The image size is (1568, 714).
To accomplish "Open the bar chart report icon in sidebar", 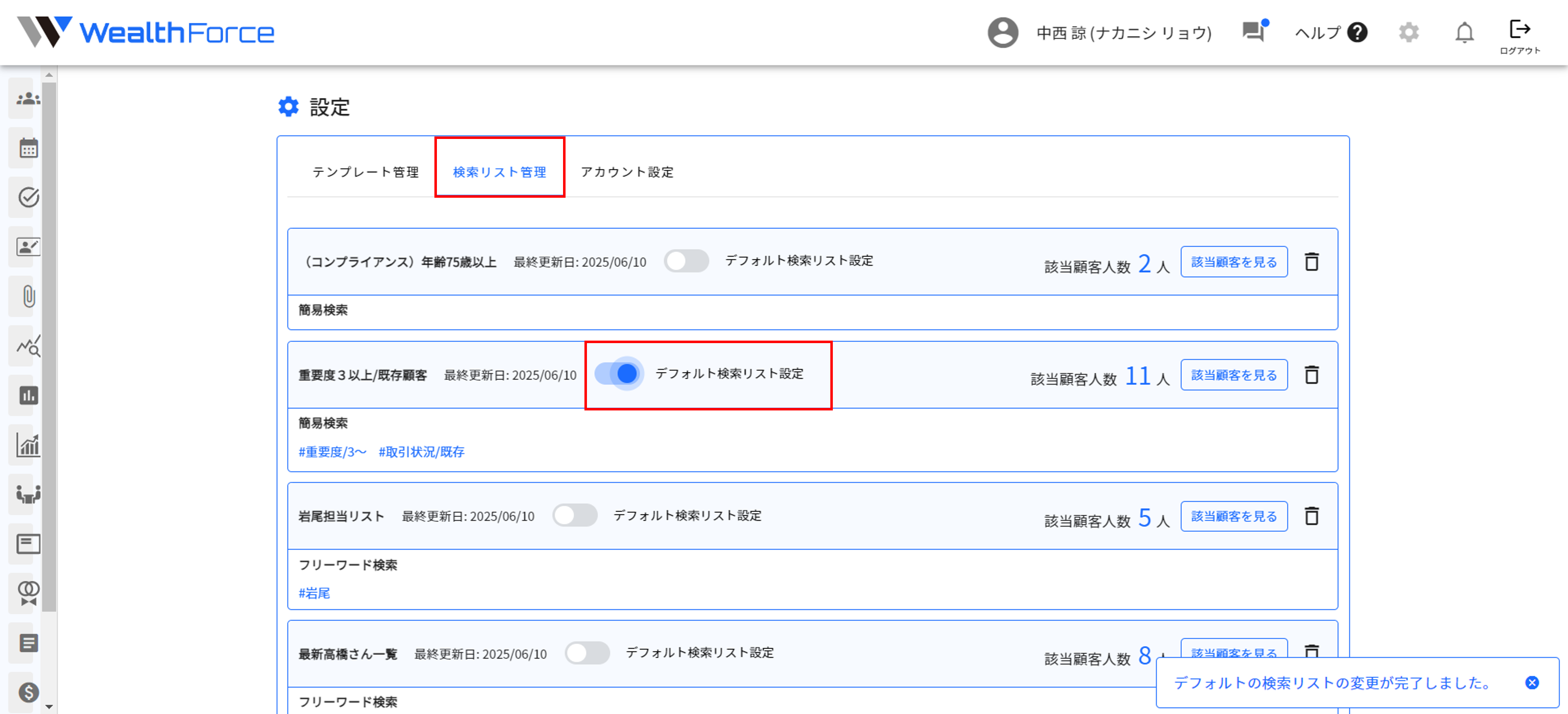I will (28, 395).
